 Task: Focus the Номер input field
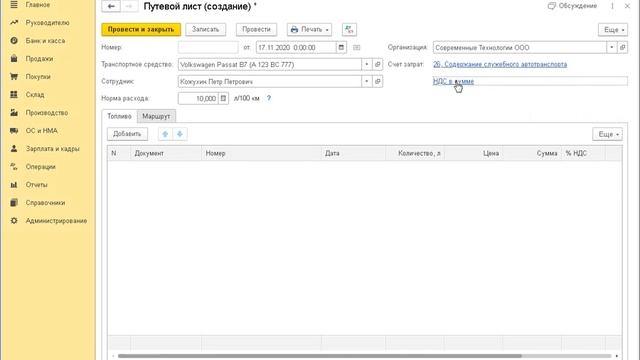208,47
